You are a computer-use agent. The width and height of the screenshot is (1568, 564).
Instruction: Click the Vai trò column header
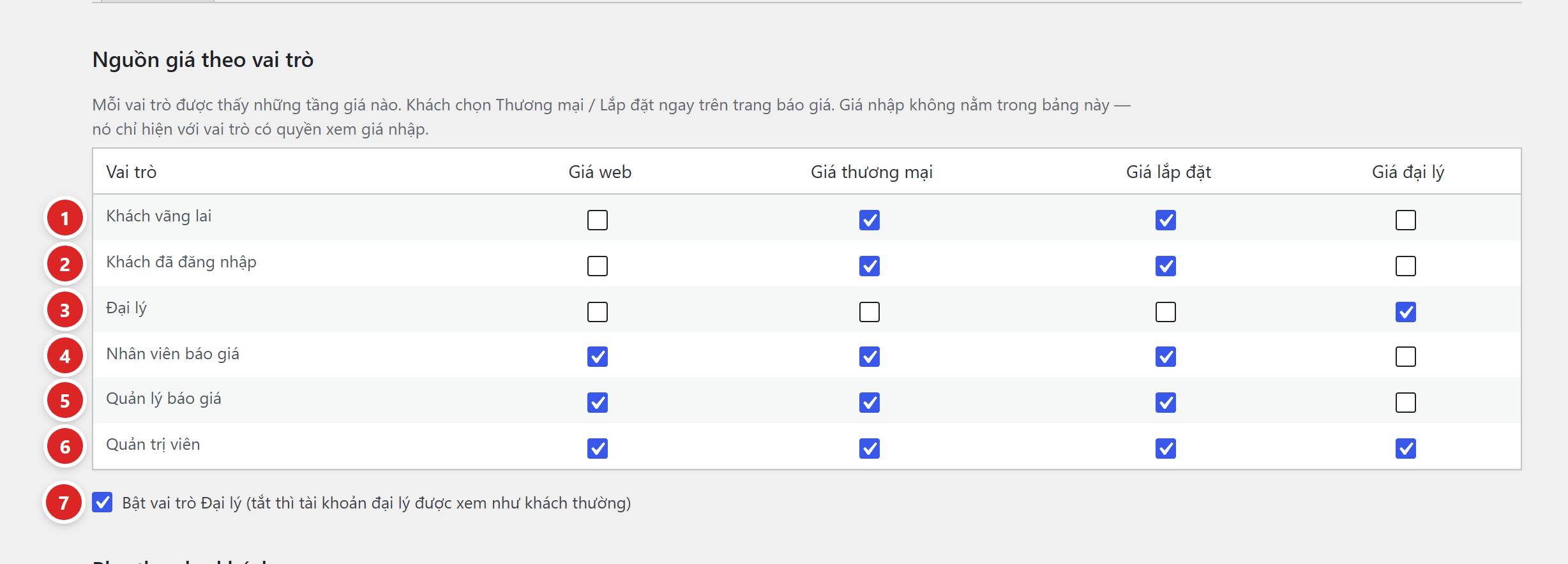(132, 172)
